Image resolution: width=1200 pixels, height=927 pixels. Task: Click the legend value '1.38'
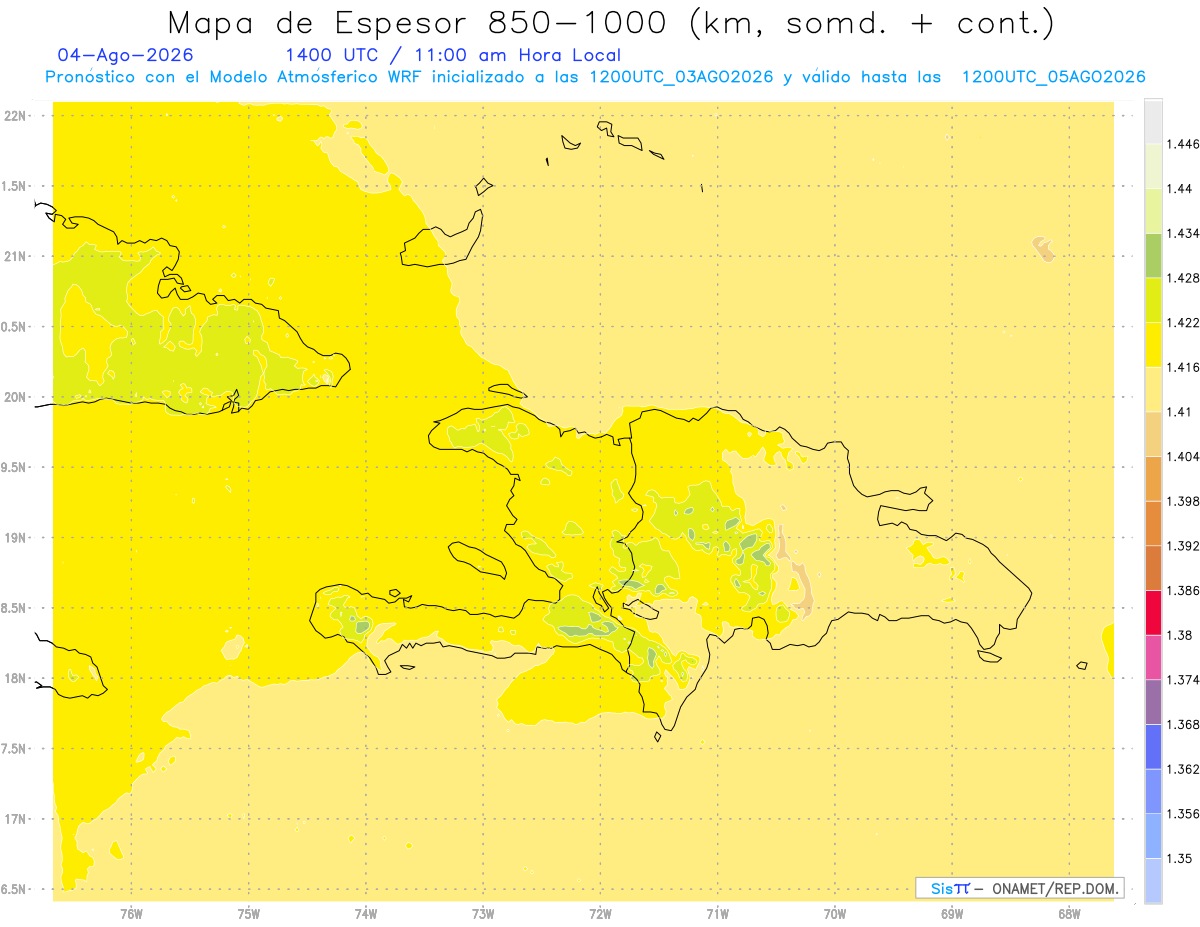click(1182, 635)
